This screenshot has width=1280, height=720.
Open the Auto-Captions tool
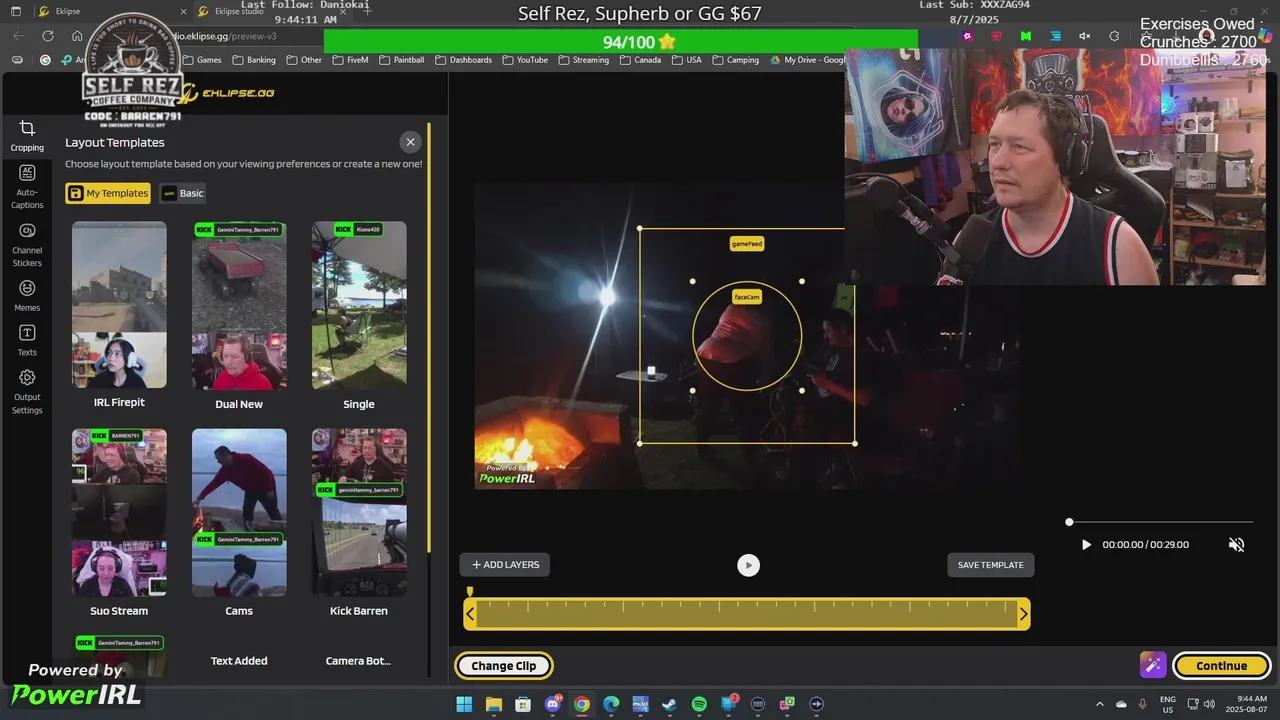(x=27, y=187)
